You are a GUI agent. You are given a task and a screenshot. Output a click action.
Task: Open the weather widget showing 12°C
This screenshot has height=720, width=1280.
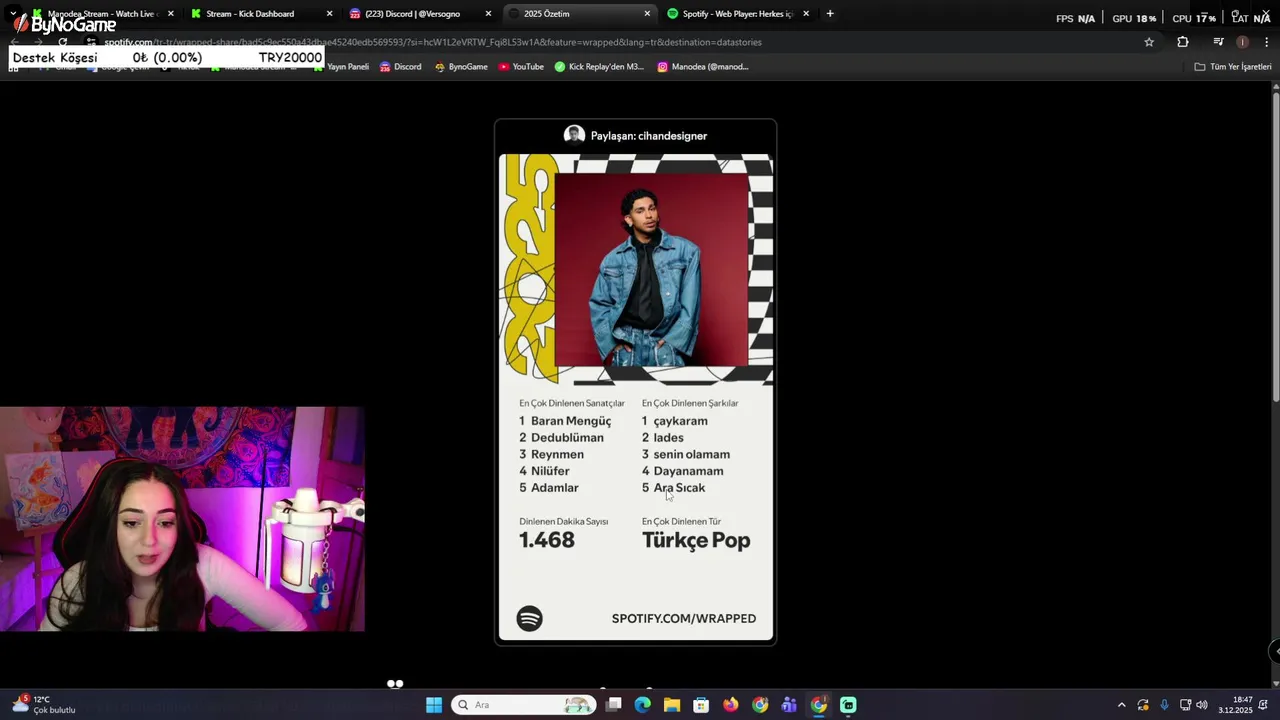tap(44, 704)
